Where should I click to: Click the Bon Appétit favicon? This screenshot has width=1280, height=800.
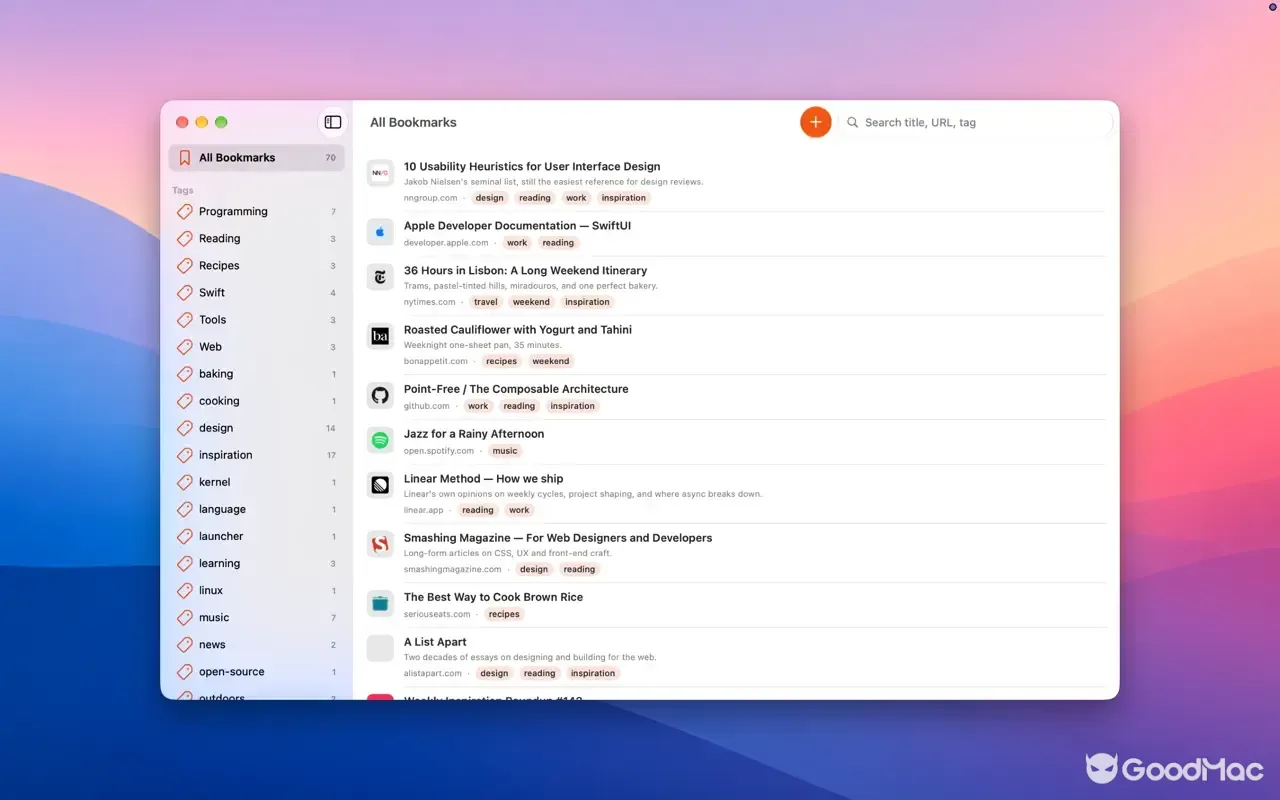pos(380,336)
